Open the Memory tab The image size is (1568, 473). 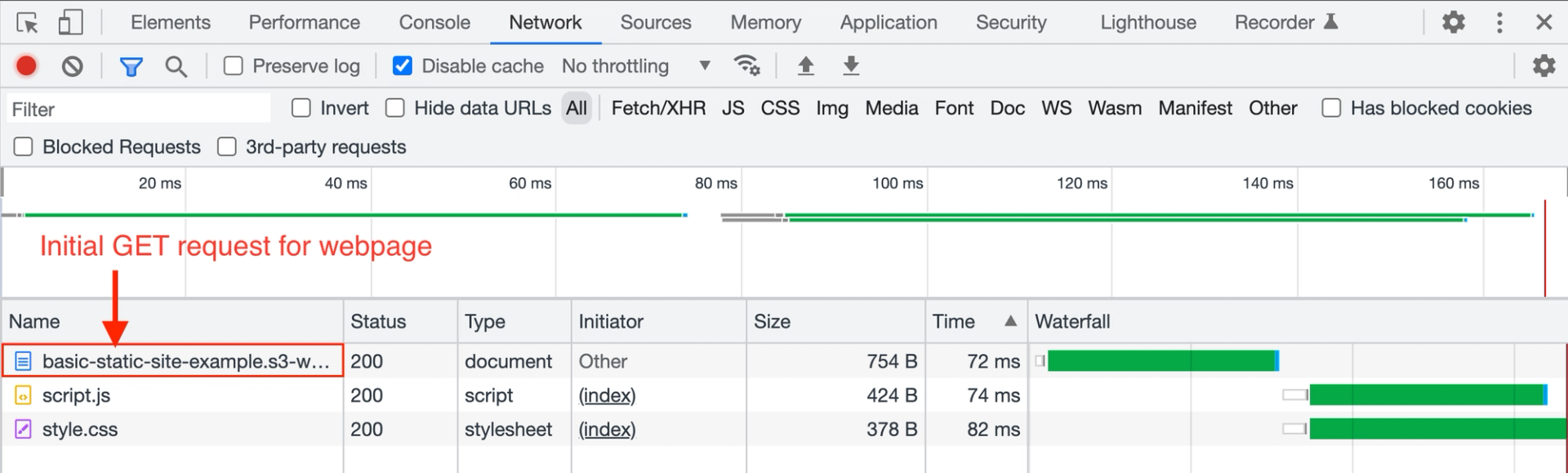(766, 22)
